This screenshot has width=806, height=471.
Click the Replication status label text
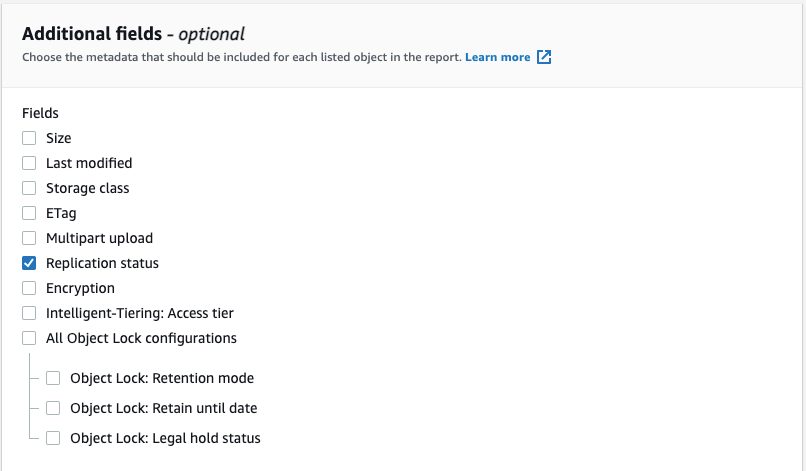coord(102,263)
